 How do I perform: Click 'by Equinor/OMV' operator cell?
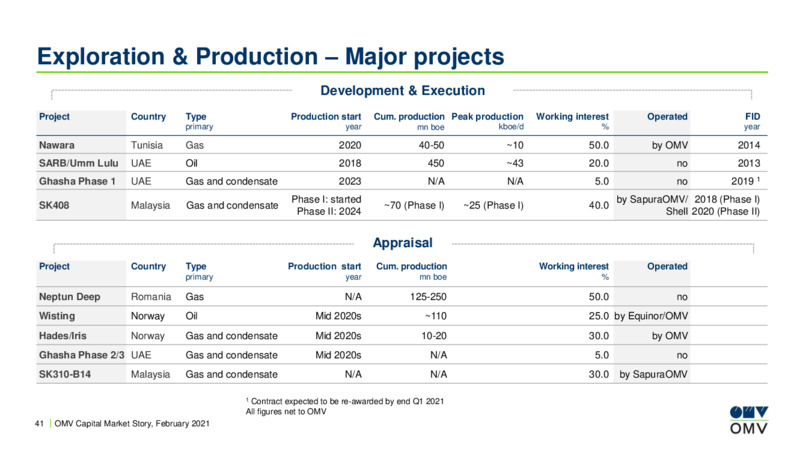[x=651, y=316]
